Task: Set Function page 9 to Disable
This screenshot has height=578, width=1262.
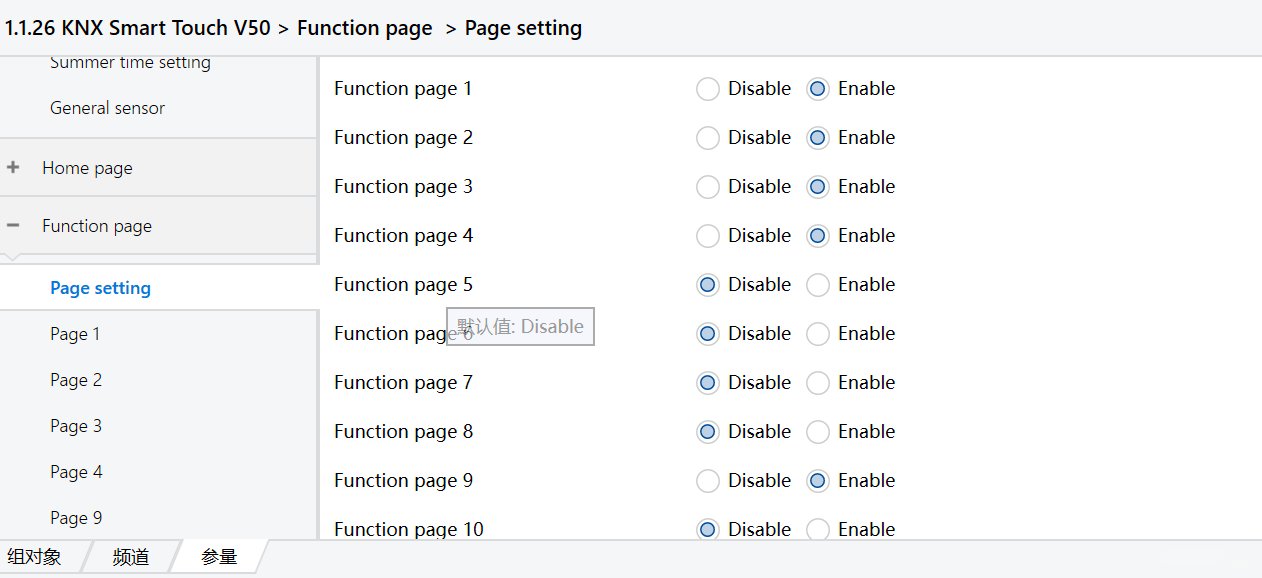Action: pos(708,481)
